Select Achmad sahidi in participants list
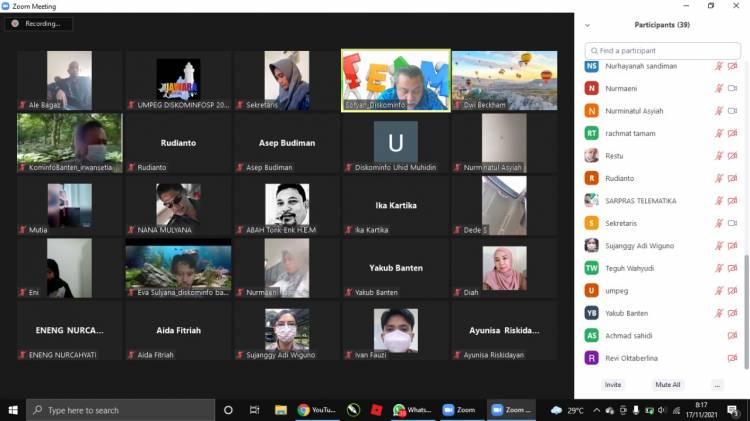This screenshot has height=421, width=750. (662, 335)
